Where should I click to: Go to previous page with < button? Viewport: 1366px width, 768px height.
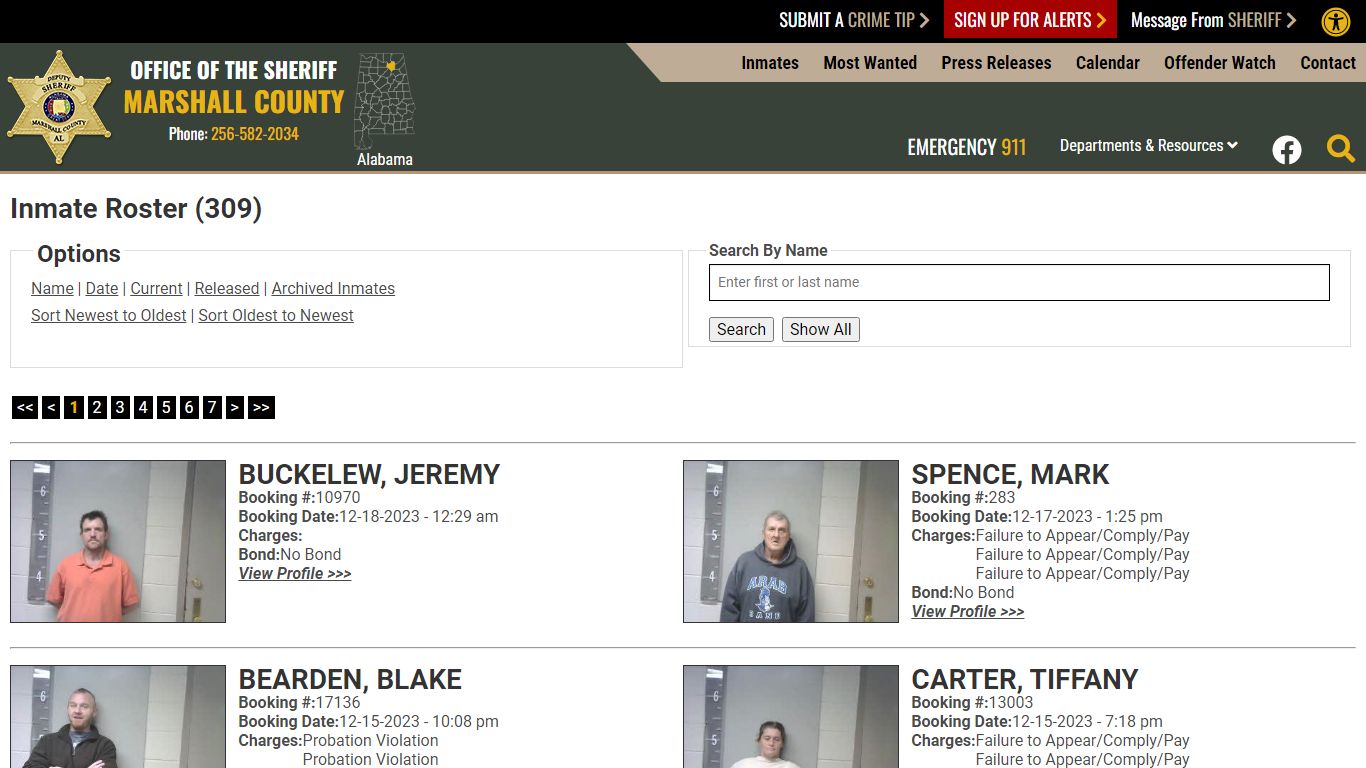pyautogui.click(x=51, y=407)
